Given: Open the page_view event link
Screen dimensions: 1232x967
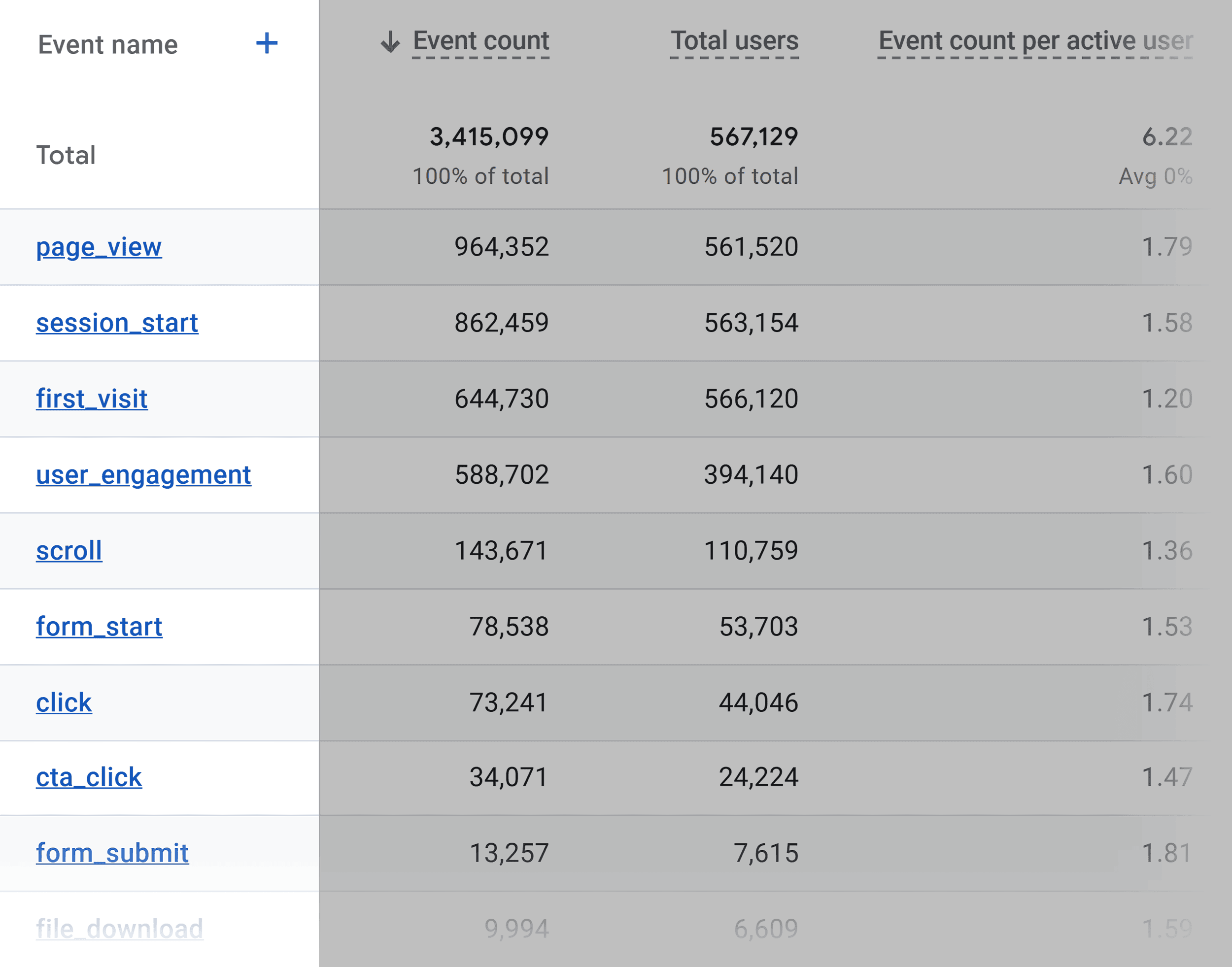Looking at the screenshot, I should click(x=99, y=247).
